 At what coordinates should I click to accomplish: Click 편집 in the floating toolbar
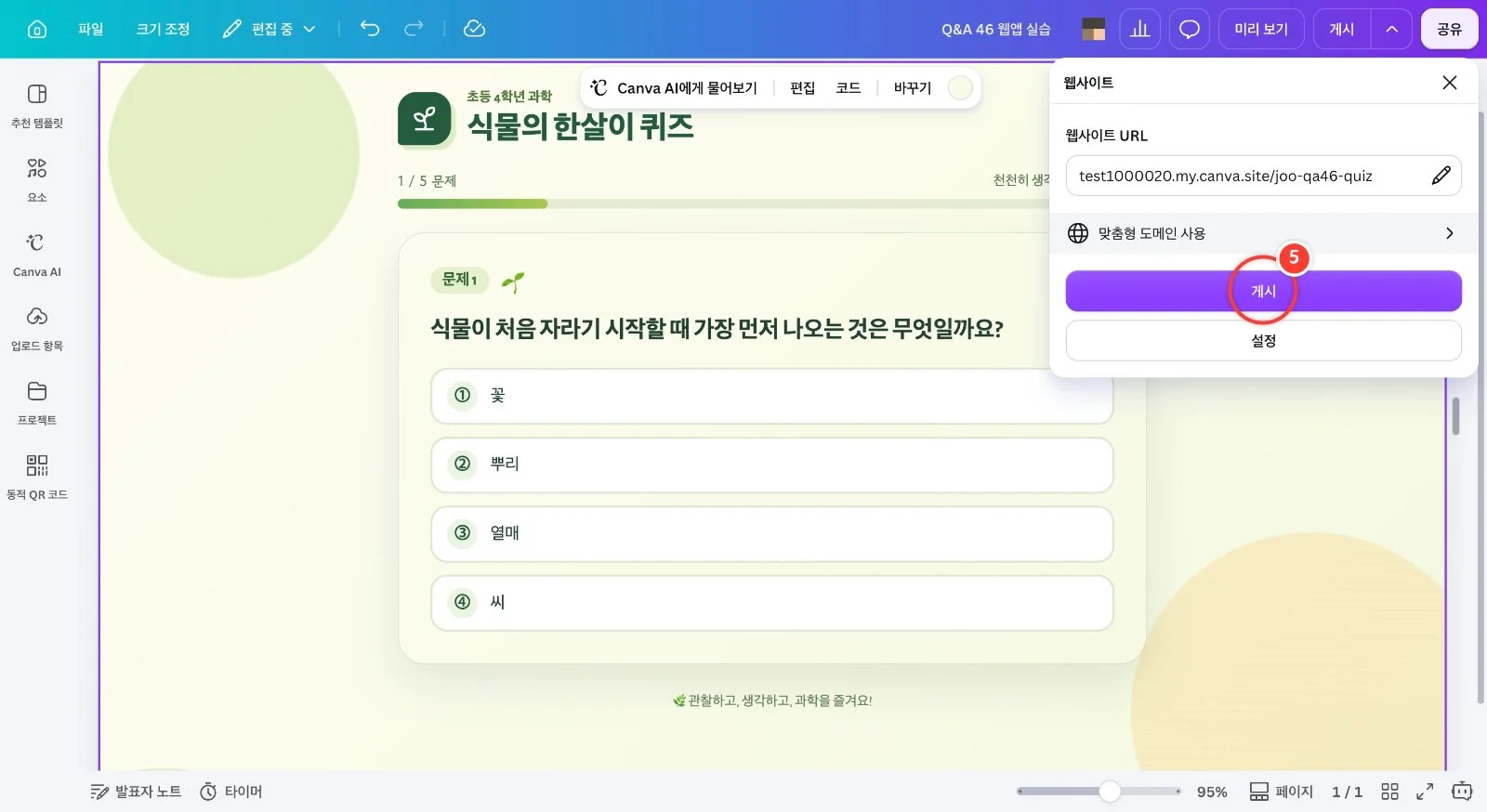point(802,87)
